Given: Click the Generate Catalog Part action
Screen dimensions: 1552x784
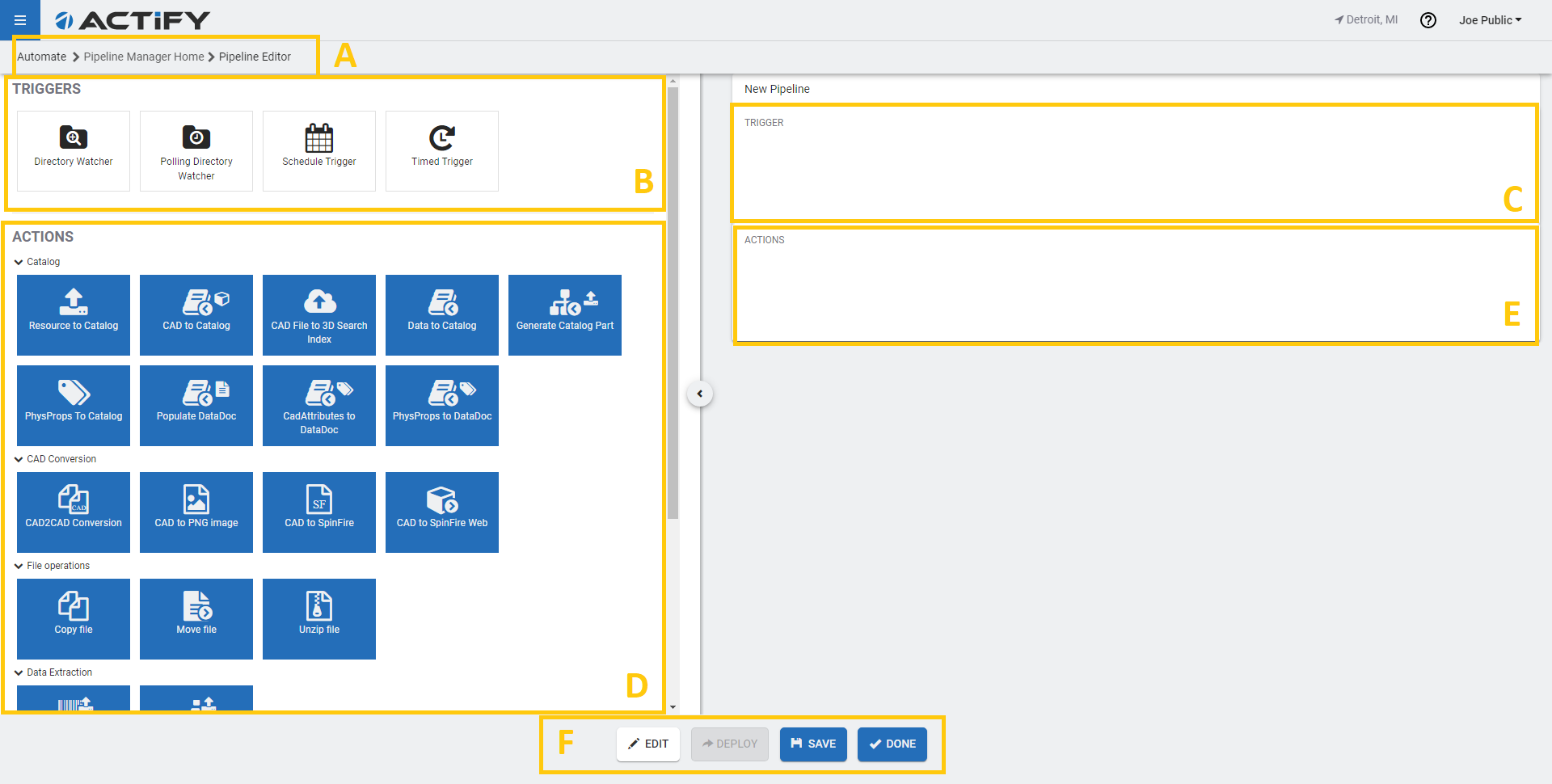Looking at the screenshot, I should point(565,314).
